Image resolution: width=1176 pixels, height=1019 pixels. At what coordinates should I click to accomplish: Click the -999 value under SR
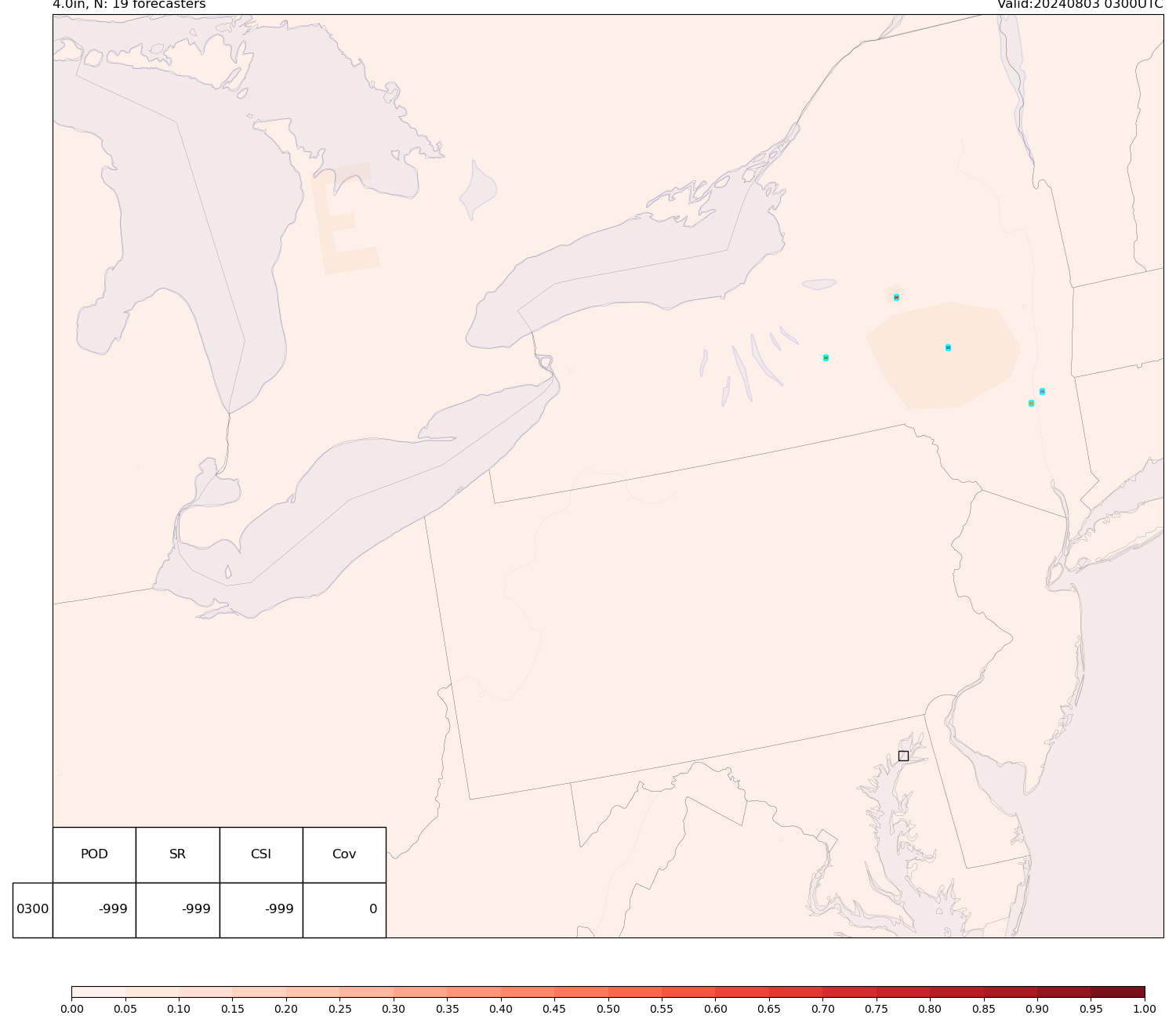tap(196, 909)
